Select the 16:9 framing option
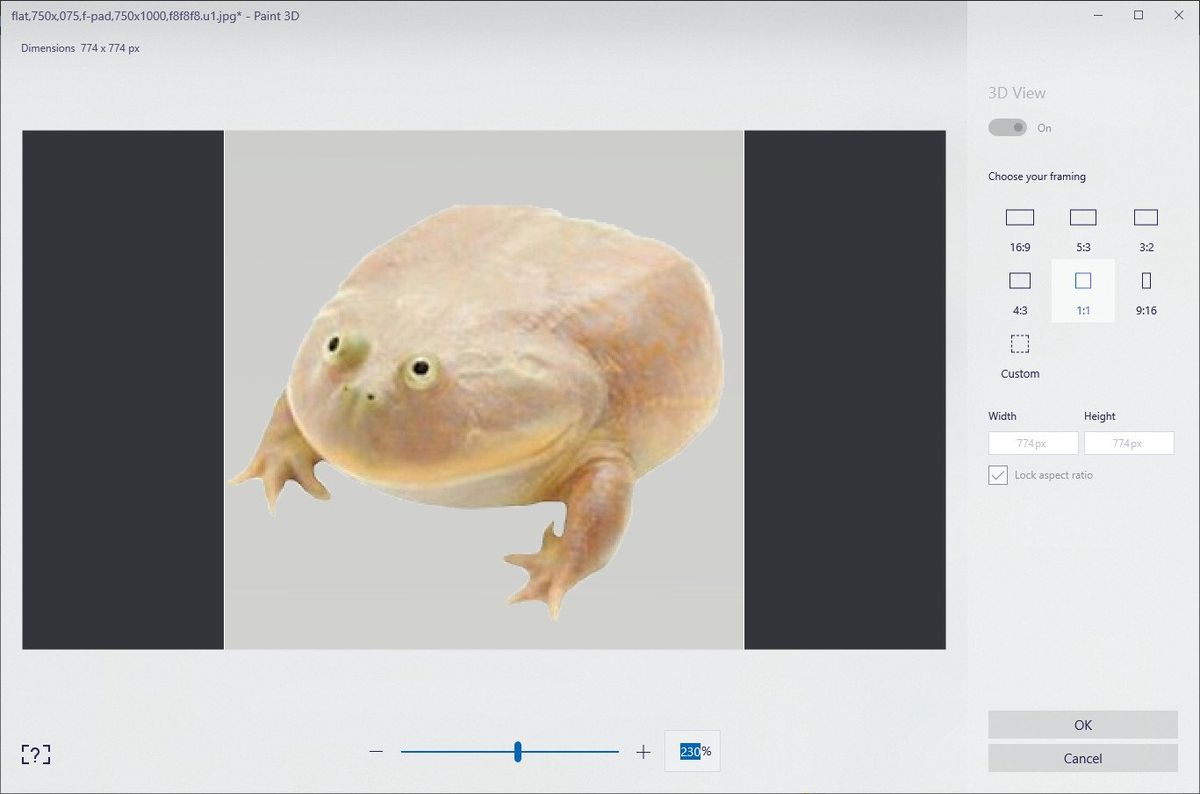 1019,217
